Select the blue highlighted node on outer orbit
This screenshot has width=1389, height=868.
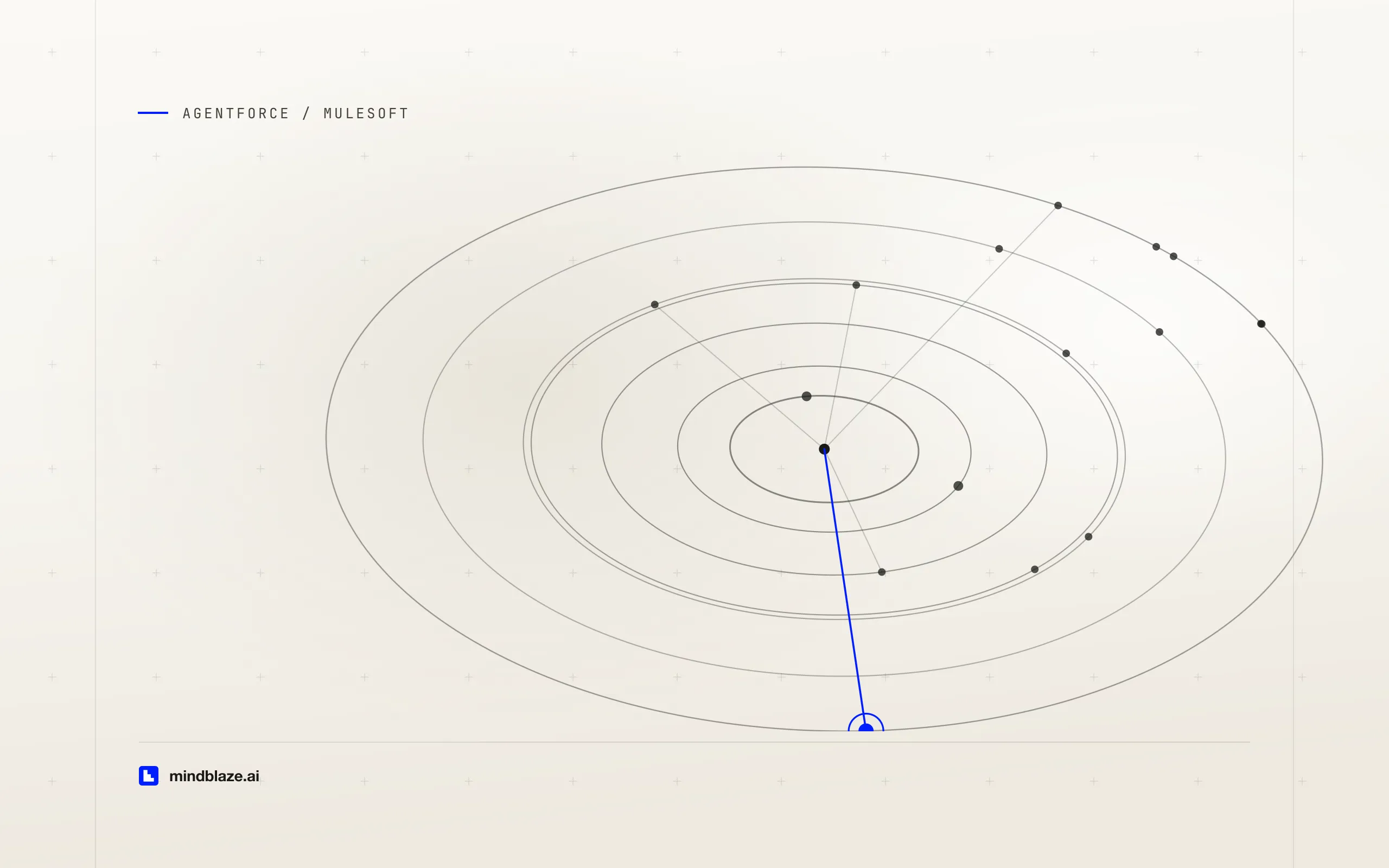coord(866,727)
